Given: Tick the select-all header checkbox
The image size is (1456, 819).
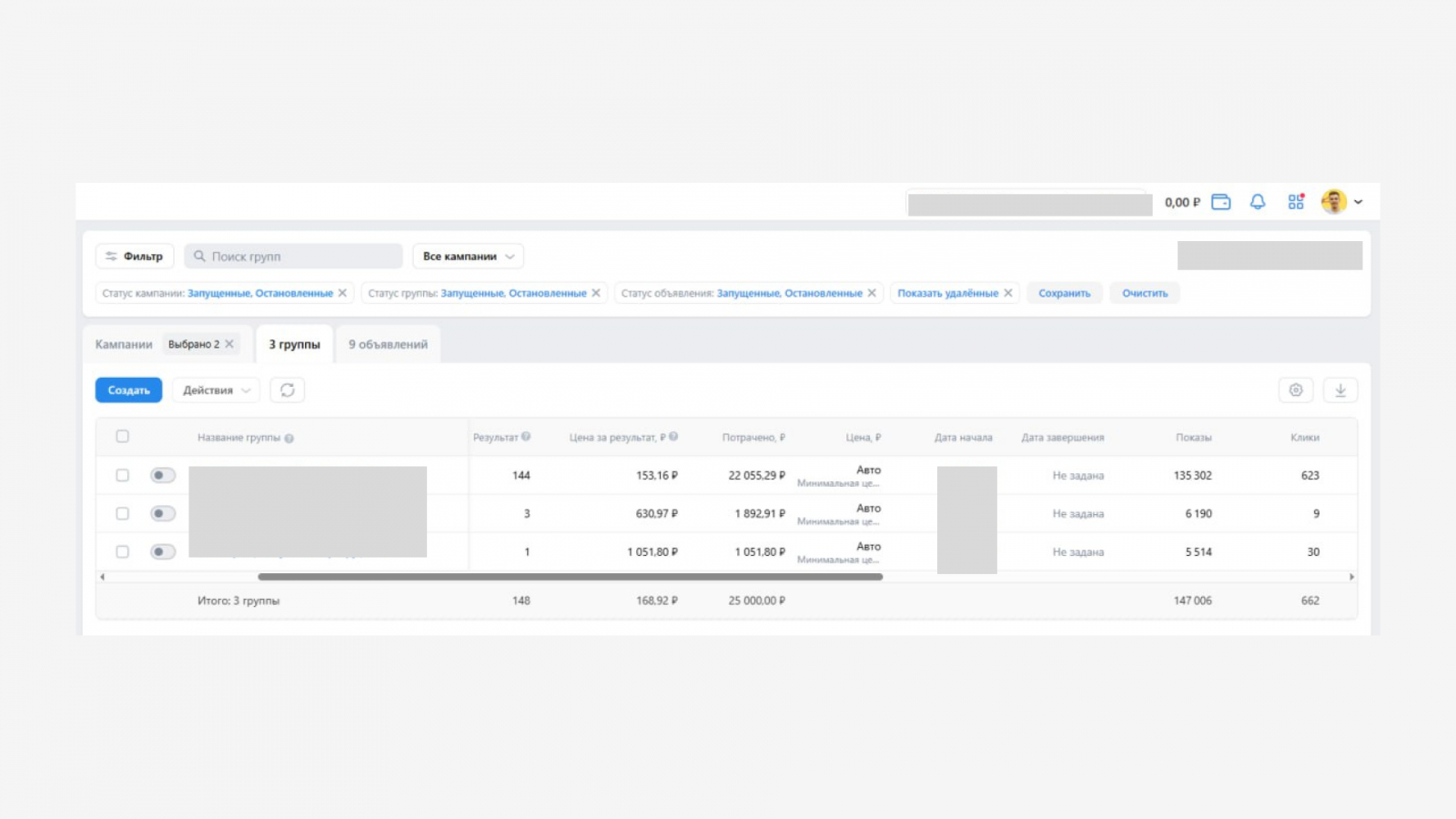Looking at the screenshot, I should click(123, 437).
